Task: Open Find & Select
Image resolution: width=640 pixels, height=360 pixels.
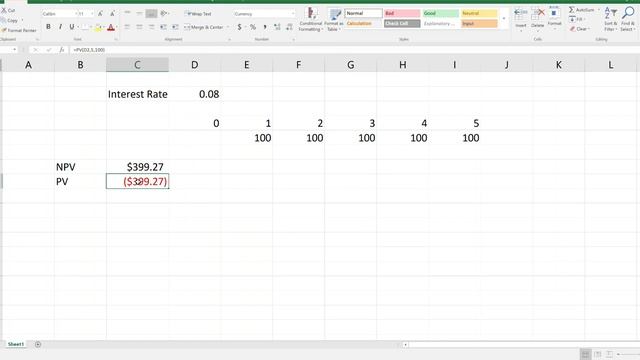Action: pos(628,19)
